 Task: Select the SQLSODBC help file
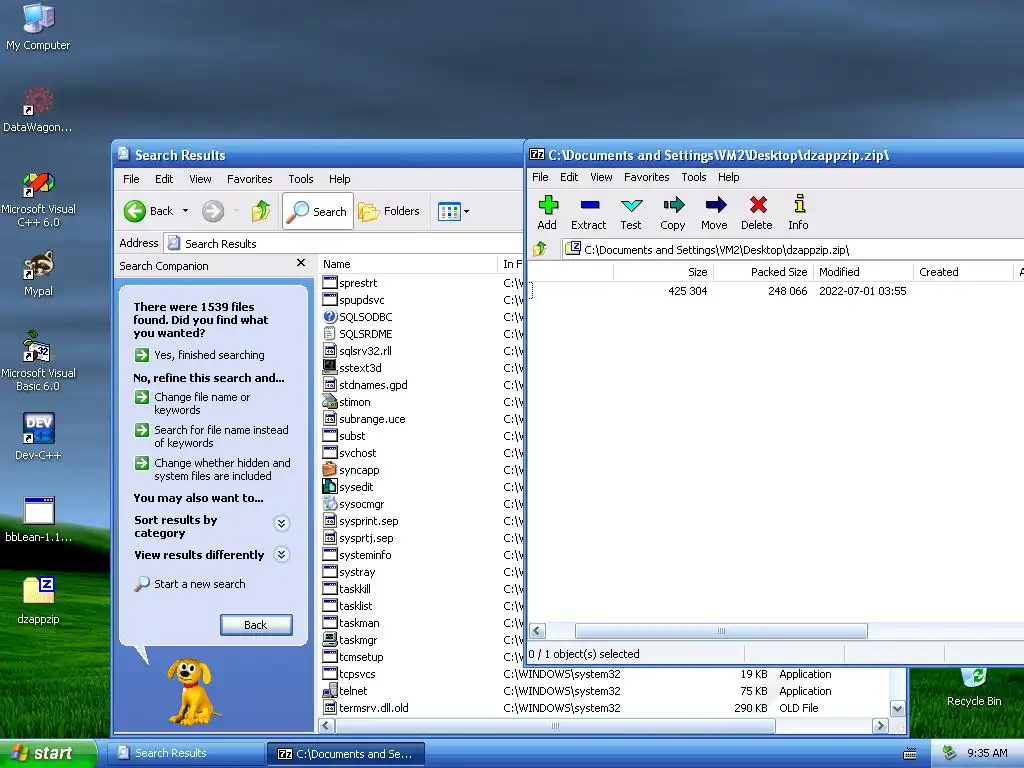pyautogui.click(x=358, y=317)
